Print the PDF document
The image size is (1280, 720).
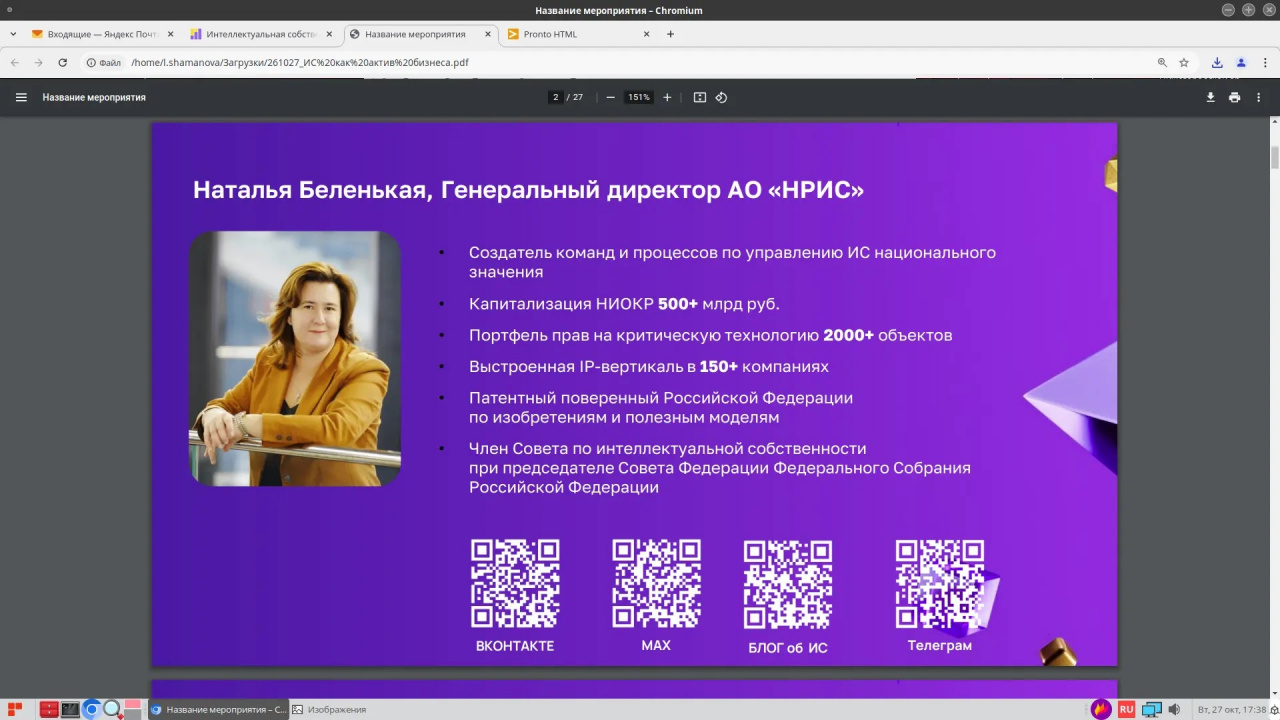(1234, 97)
